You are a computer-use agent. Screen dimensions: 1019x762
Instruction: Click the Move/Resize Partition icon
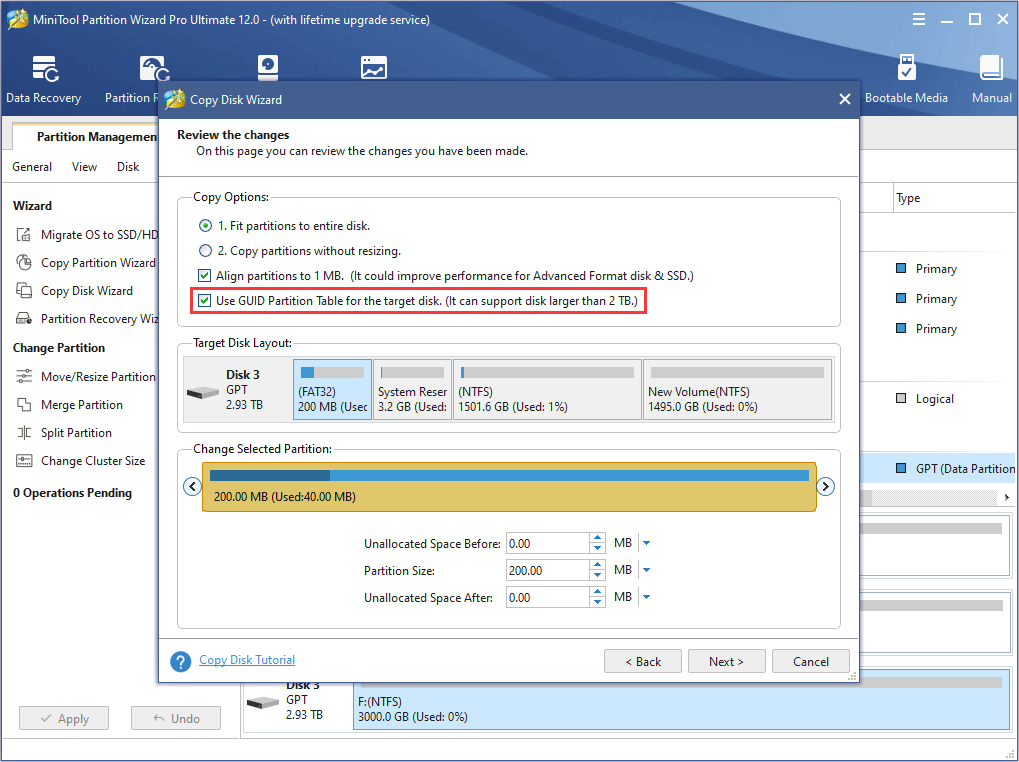click(x=23, y=376)
